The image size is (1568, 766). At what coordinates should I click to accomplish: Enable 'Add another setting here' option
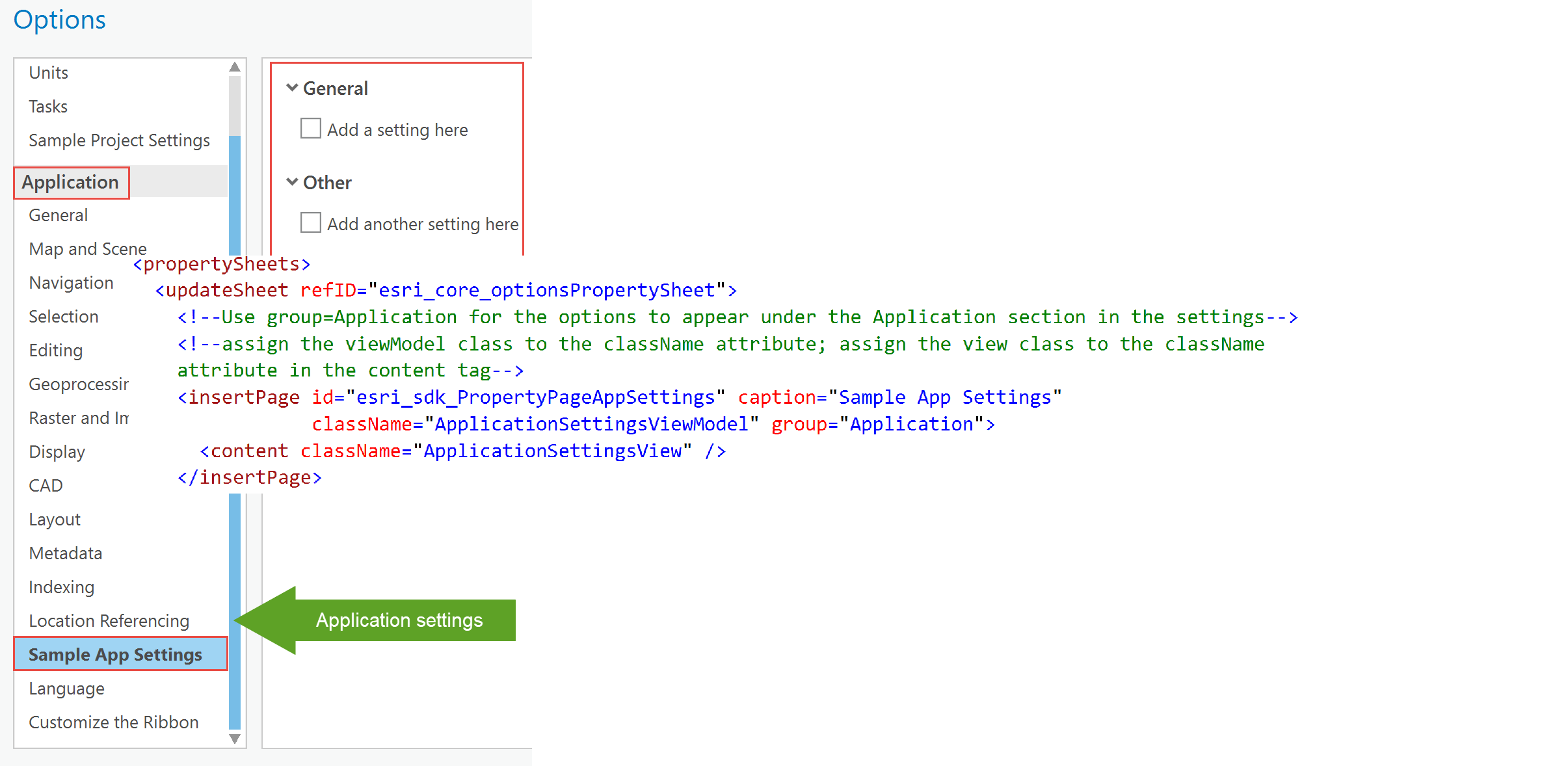pyautogui.click(x=311, y=222)
